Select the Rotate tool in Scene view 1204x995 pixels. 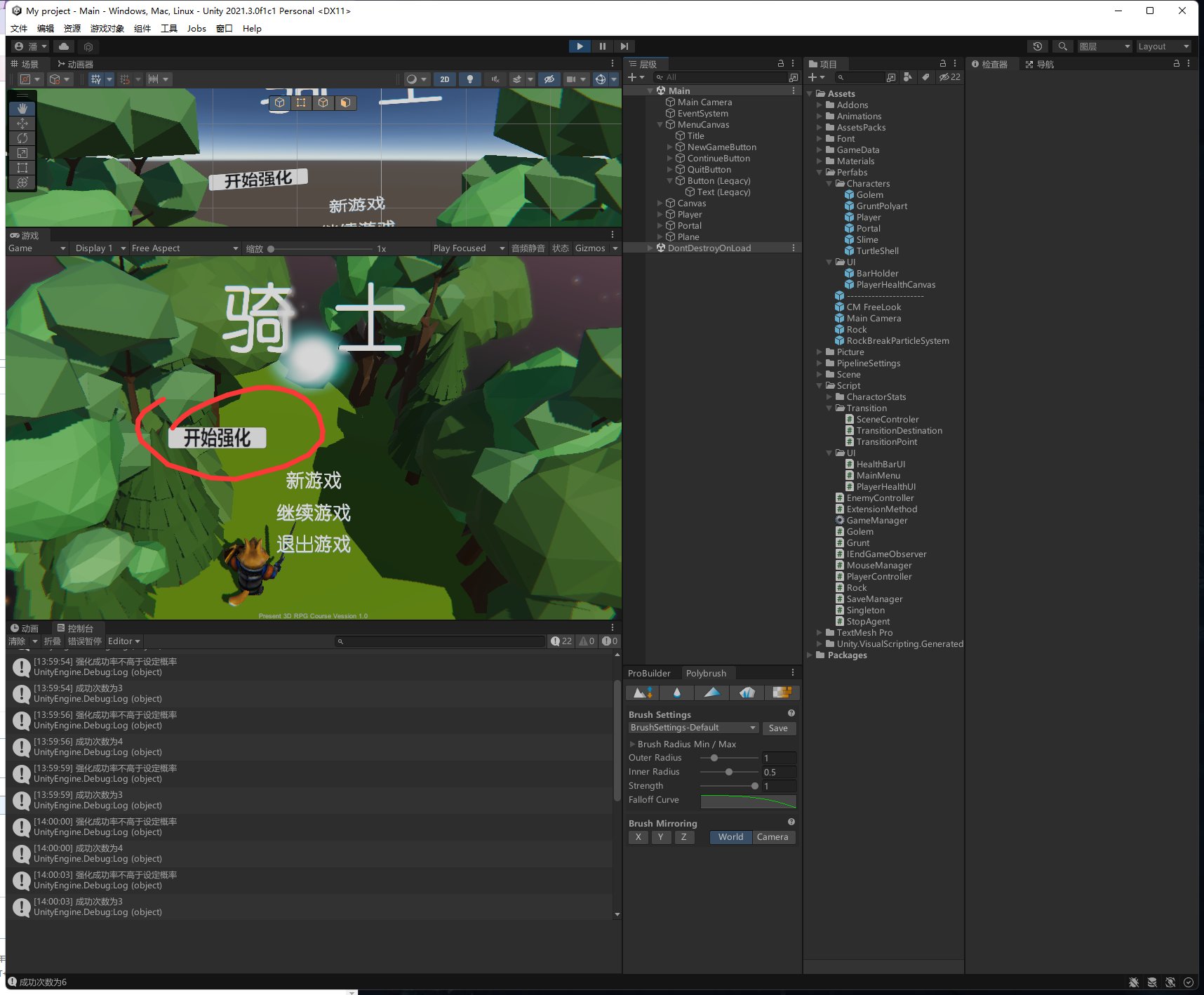(22, 138)
